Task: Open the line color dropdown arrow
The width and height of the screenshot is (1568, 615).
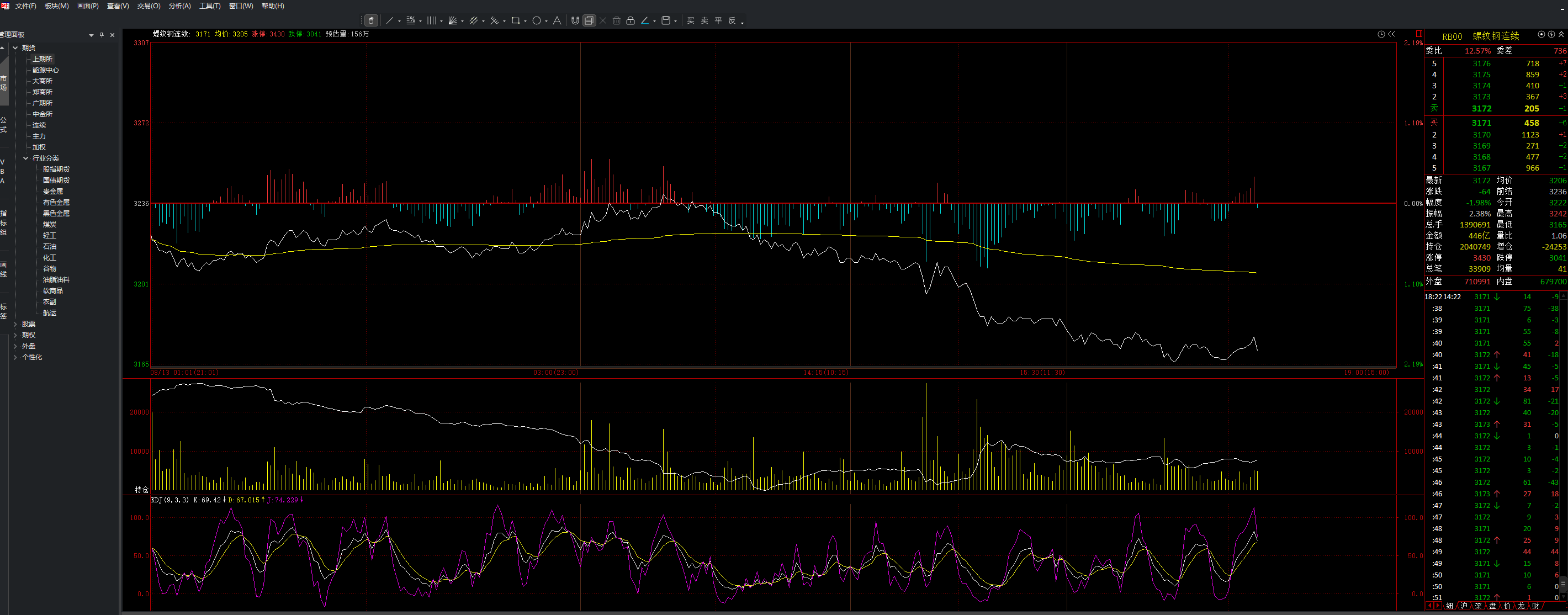Action: pyautogui.click(x=654, y=22)
